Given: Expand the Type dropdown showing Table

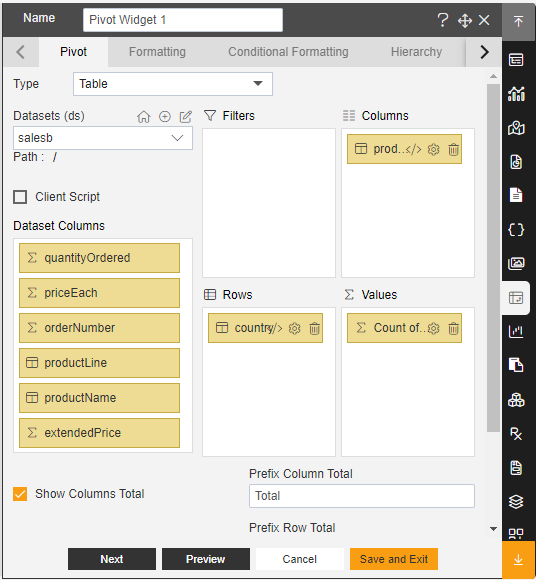Looking at the screenshot, I should pyautogui.click(x=173, y=84).
